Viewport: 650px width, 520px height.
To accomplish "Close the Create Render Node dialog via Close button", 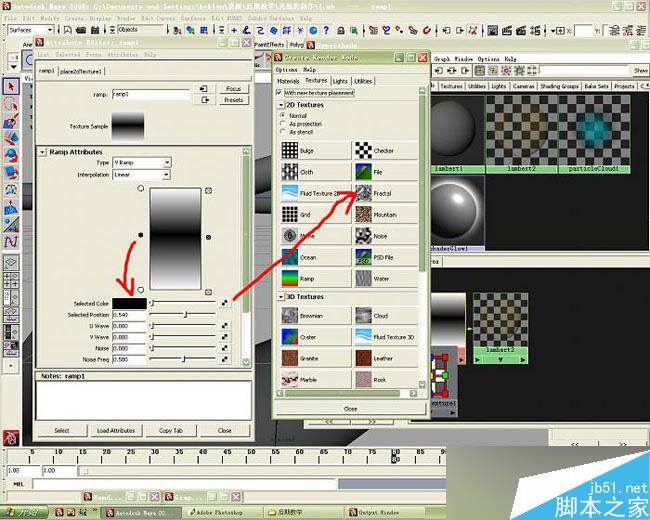I will click(x=350, y=409).
